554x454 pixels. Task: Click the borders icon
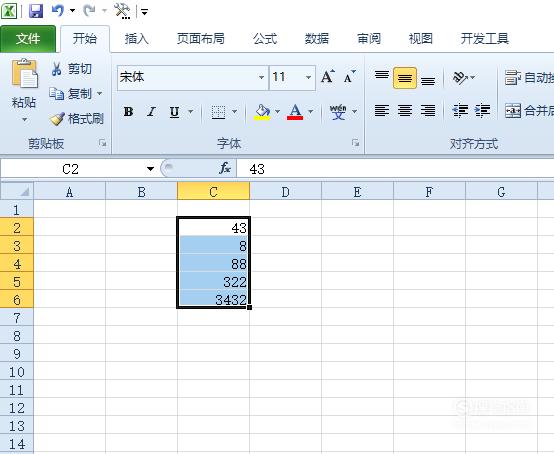(218, 112)
